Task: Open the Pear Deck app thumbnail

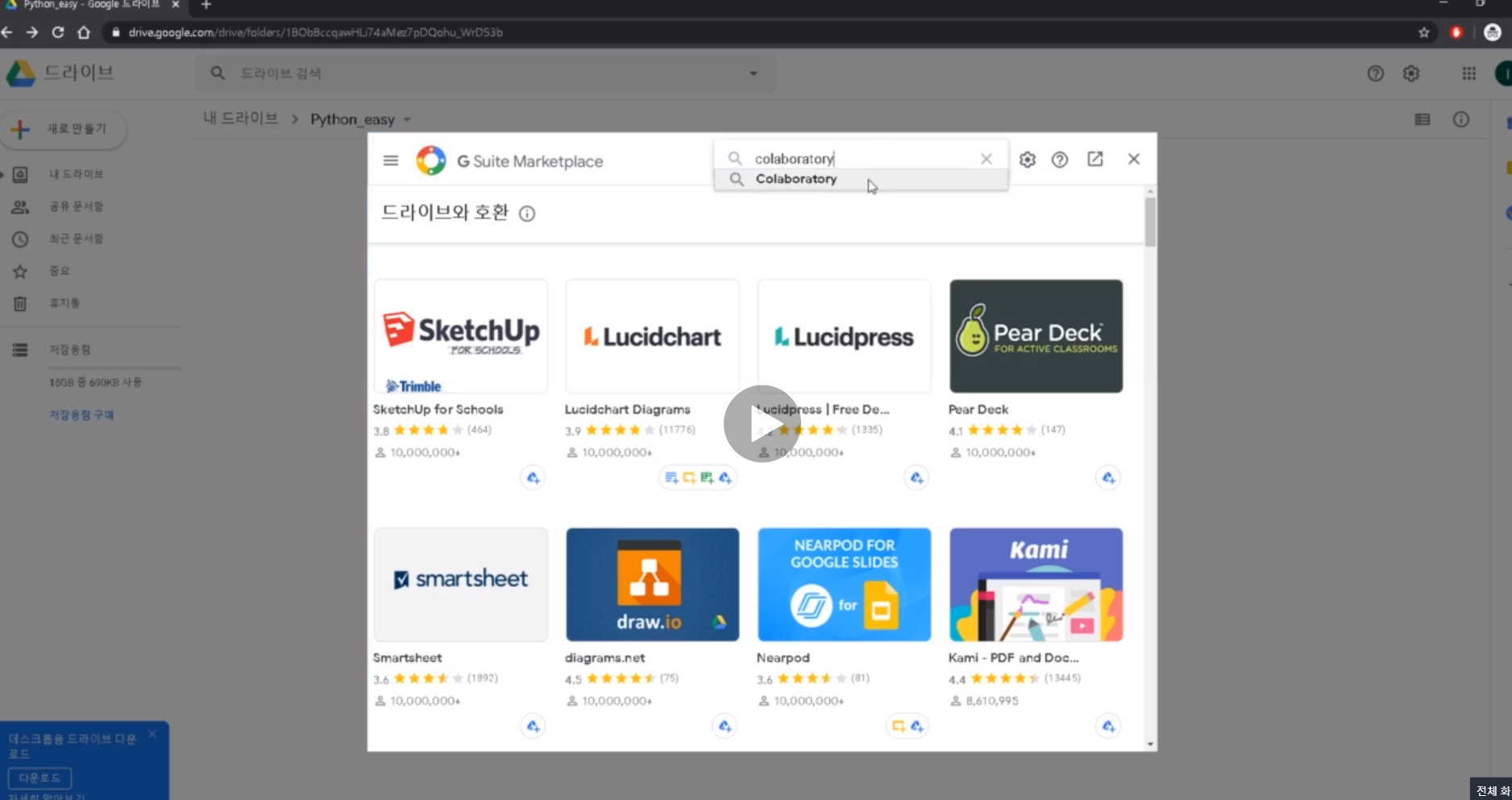Action: (1036, 336)
